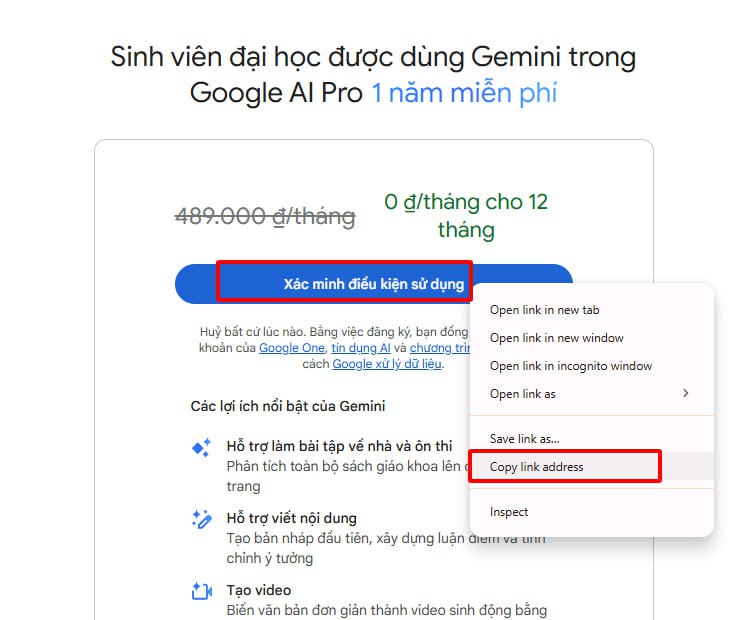Open the Google One link
The width and height of the screenshot is (756, 620).
pos(292,348)
